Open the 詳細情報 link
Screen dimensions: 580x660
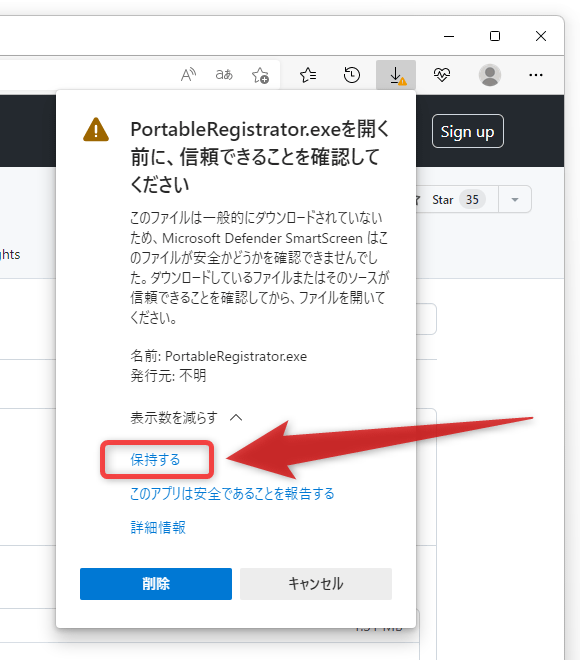(158, 527)
